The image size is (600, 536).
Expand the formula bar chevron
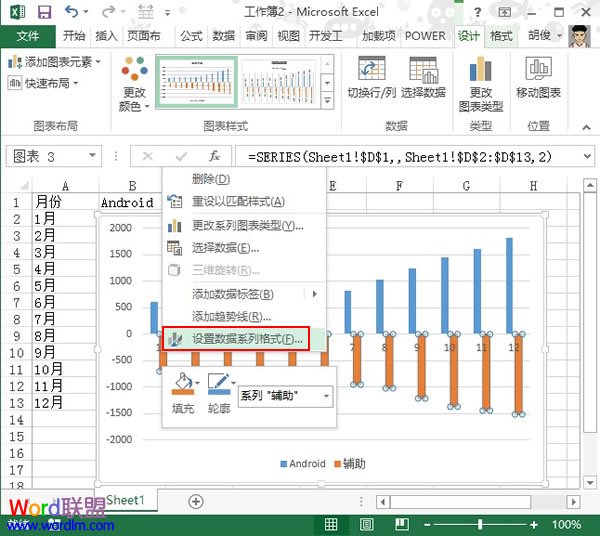587,156
